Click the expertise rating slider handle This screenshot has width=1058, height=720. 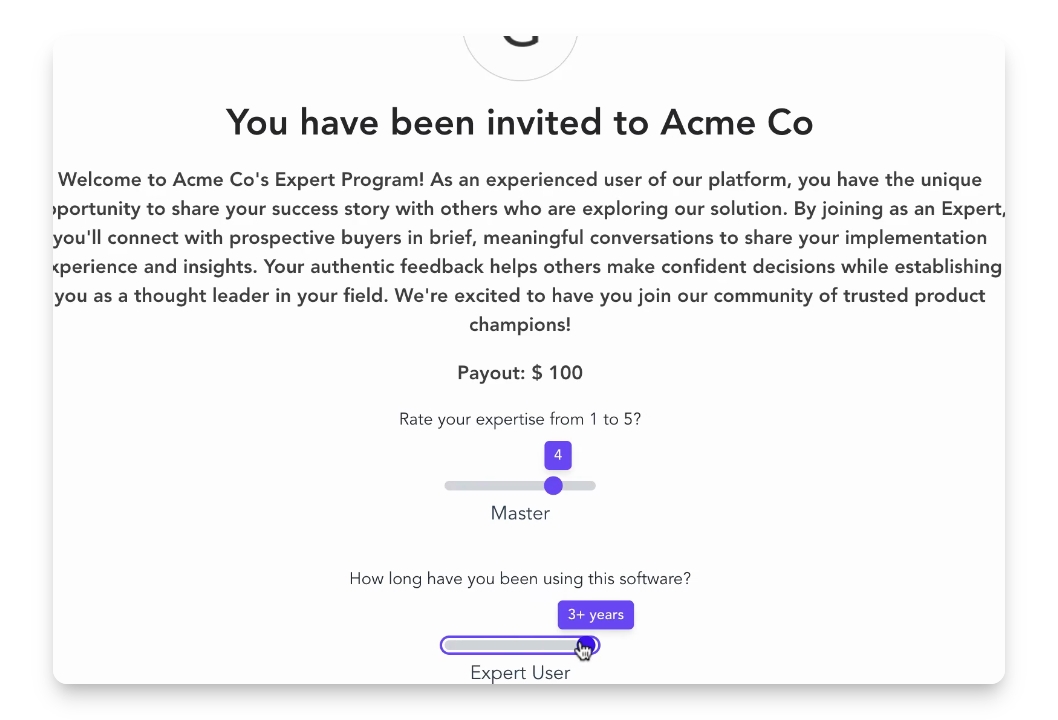point(553,486)
